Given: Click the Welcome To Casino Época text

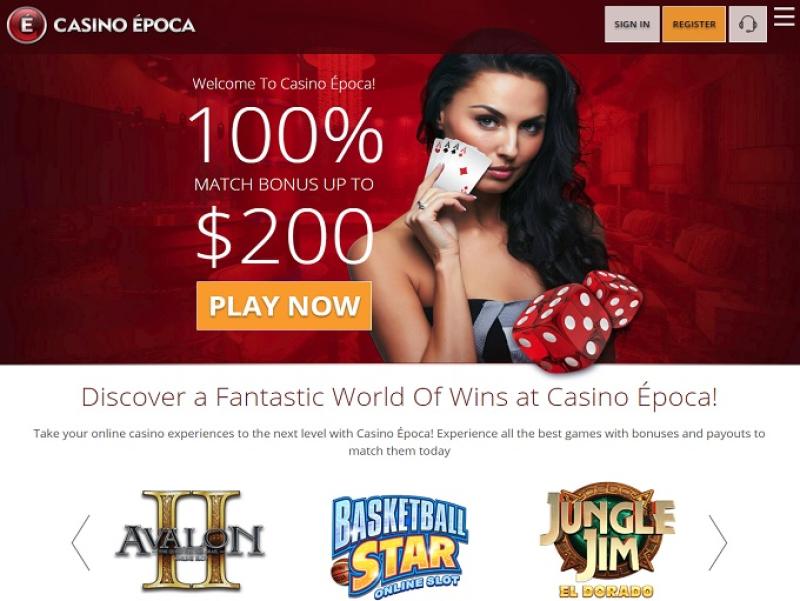Looking at the screenshot, I should click(x=284, y=83).
